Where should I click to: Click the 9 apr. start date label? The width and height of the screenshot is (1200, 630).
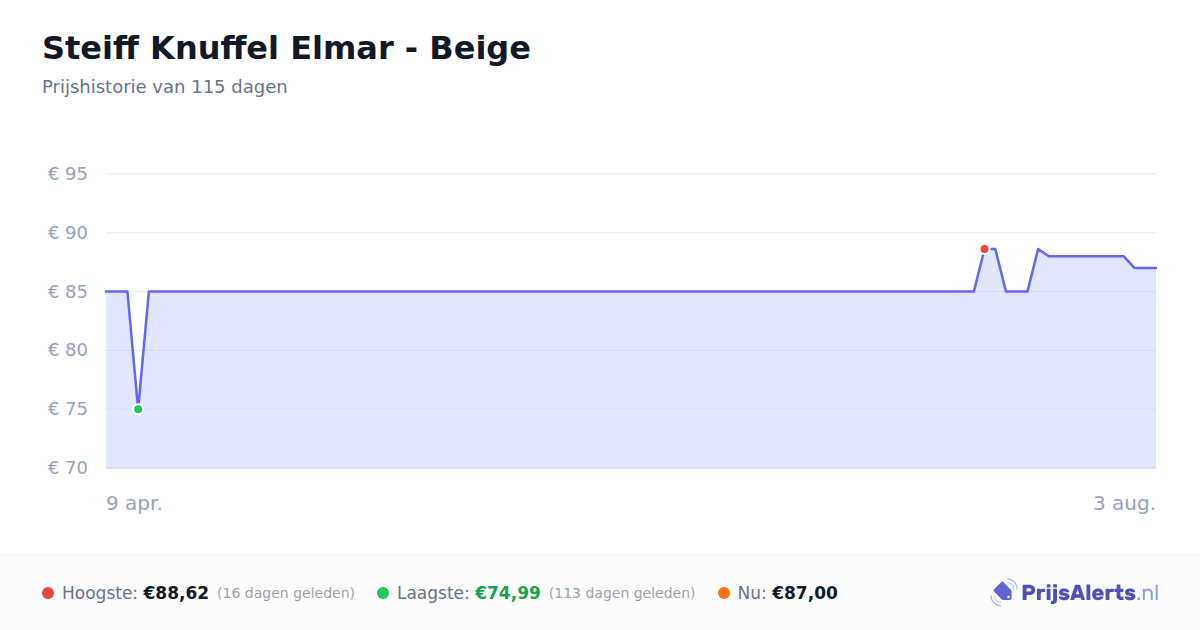pos(135,503)
